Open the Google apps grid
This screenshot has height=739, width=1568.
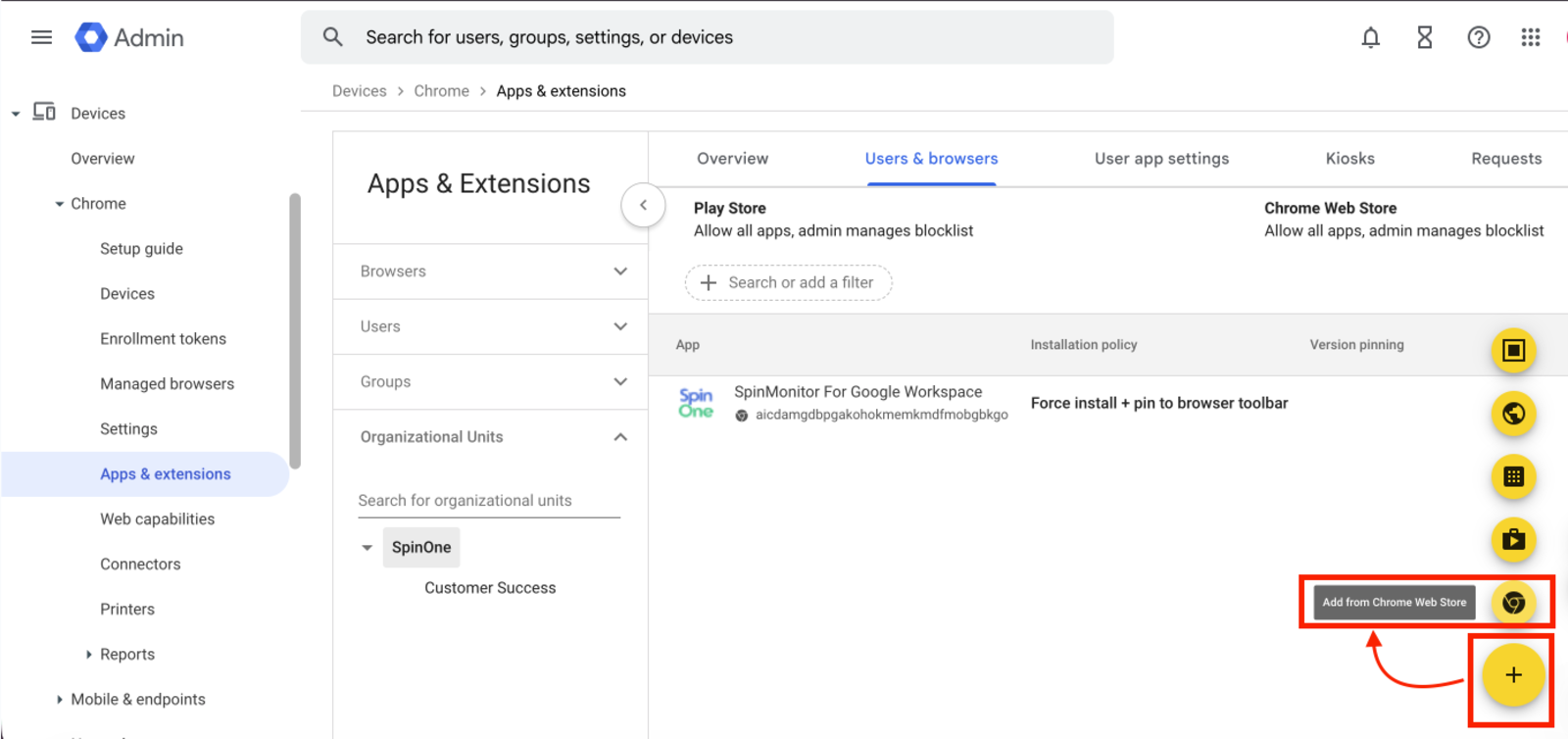pyautogui.click(x=1531, y=37)
